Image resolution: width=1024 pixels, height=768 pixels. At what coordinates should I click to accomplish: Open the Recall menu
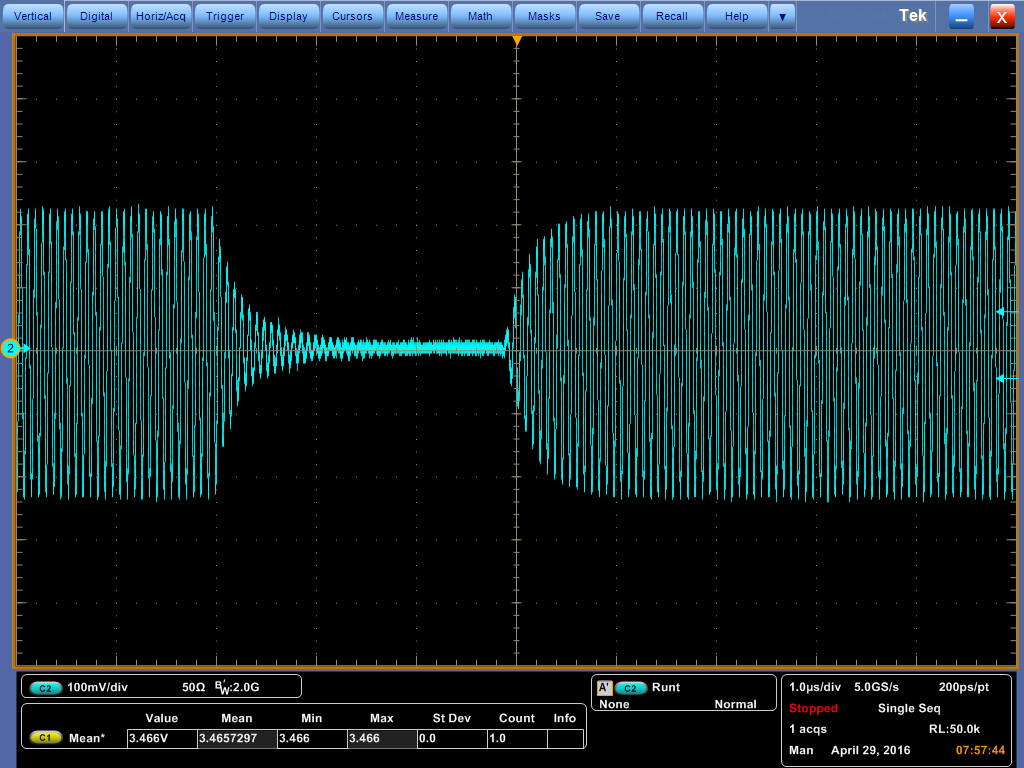671,16
